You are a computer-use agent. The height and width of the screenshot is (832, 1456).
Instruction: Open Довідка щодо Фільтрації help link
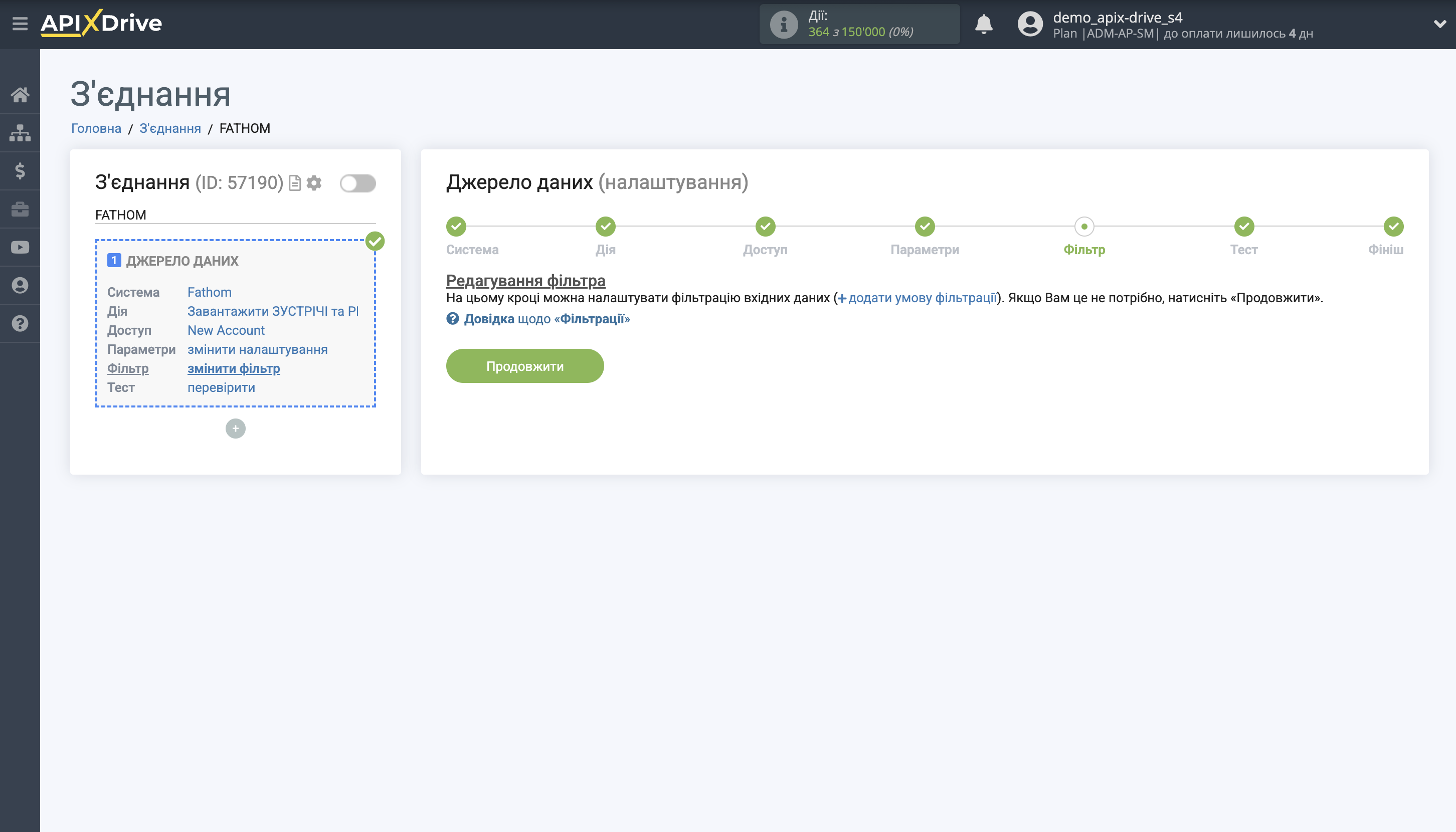tap(546, 319)
